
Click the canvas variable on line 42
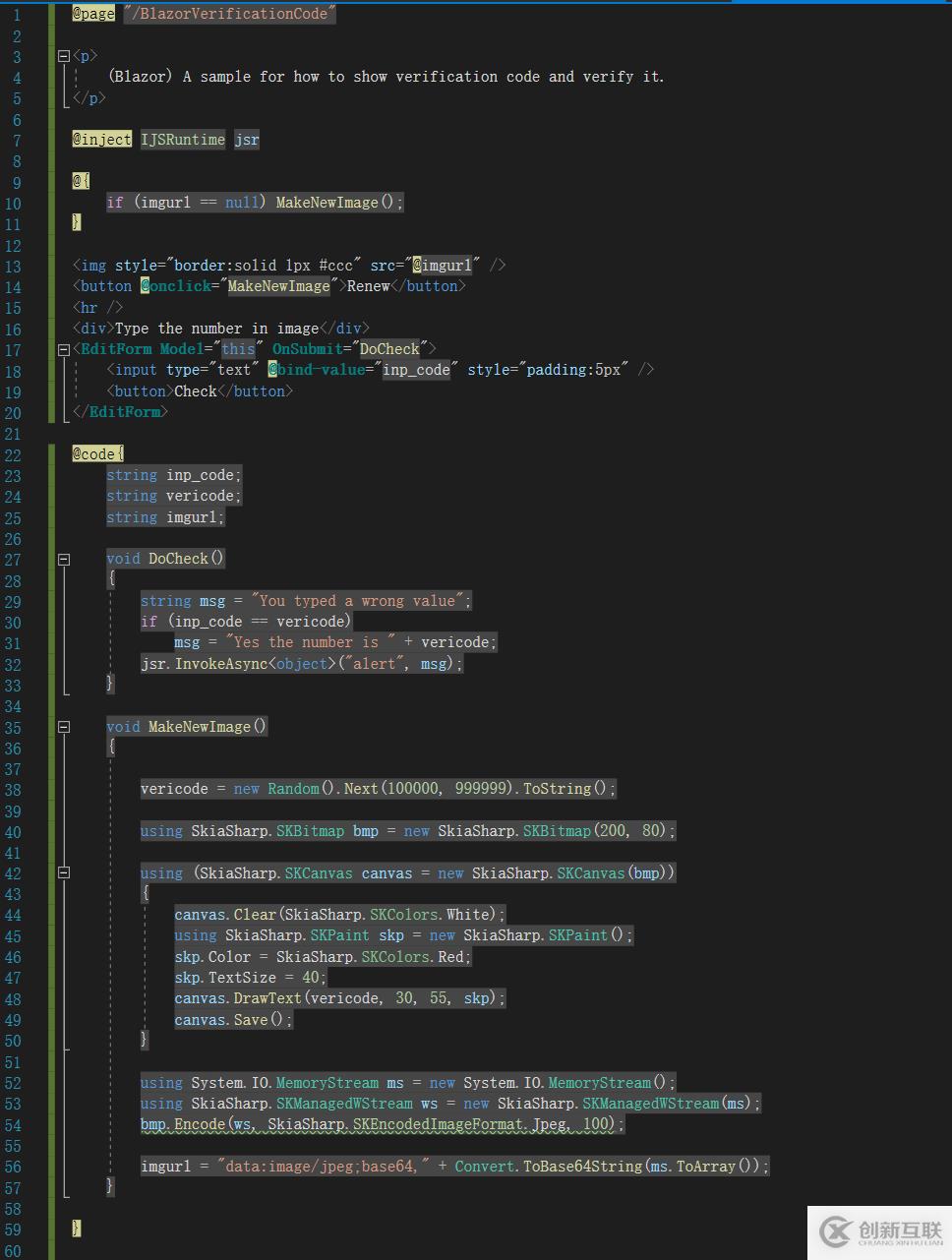click(387, 873)
